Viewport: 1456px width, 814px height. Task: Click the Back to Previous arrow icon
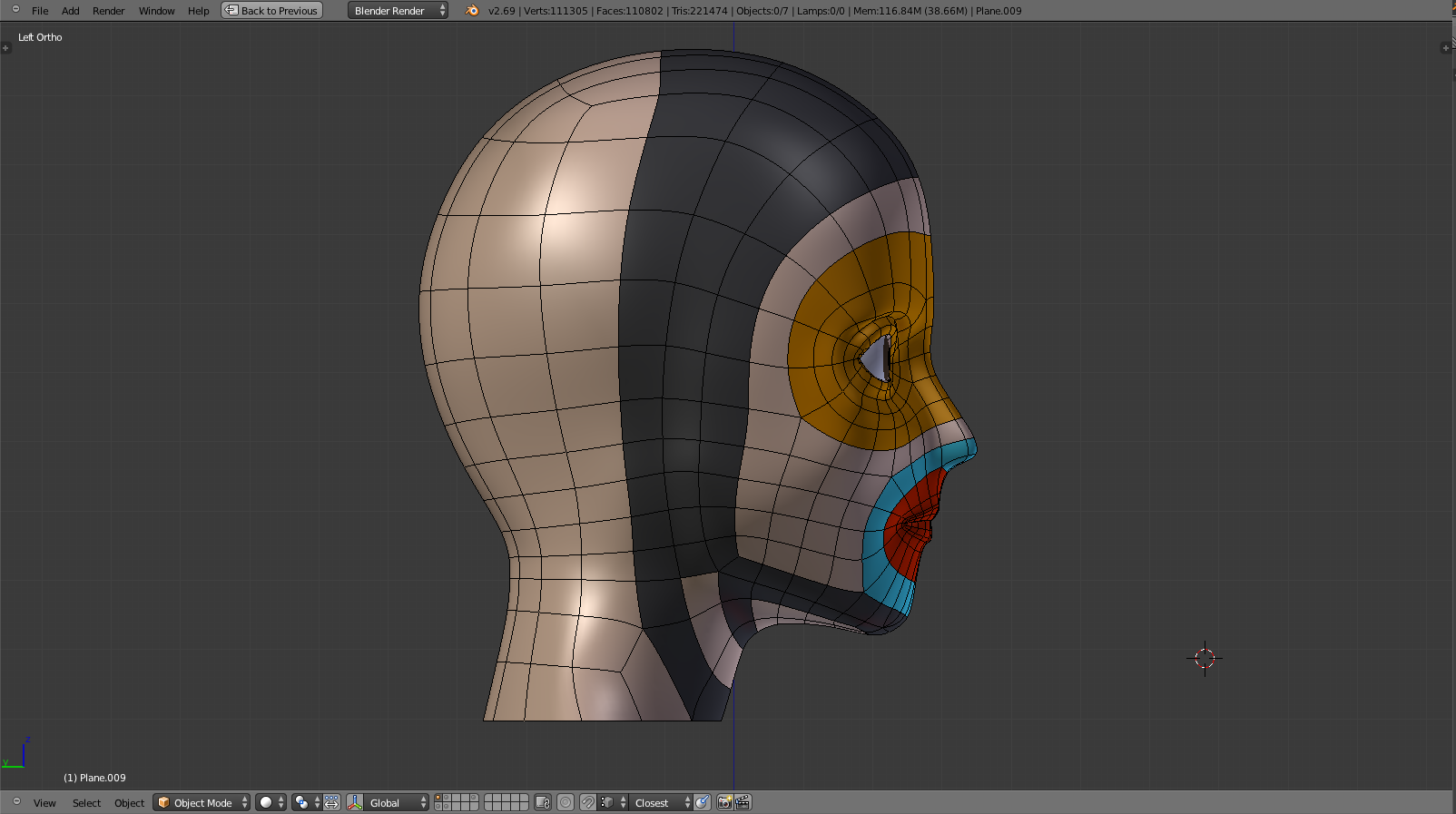point(231,10)
